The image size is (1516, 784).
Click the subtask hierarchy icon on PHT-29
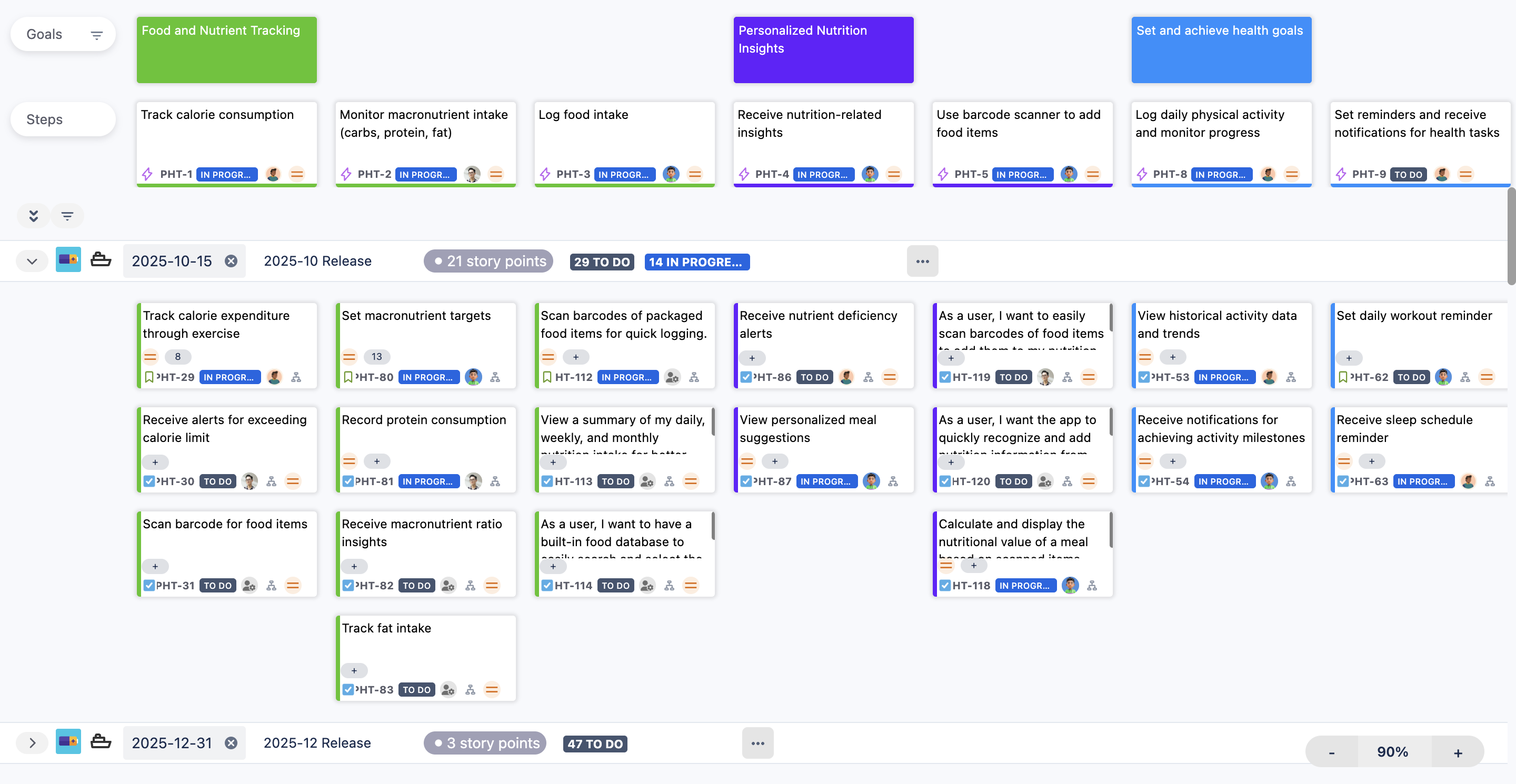coord(296,377)
